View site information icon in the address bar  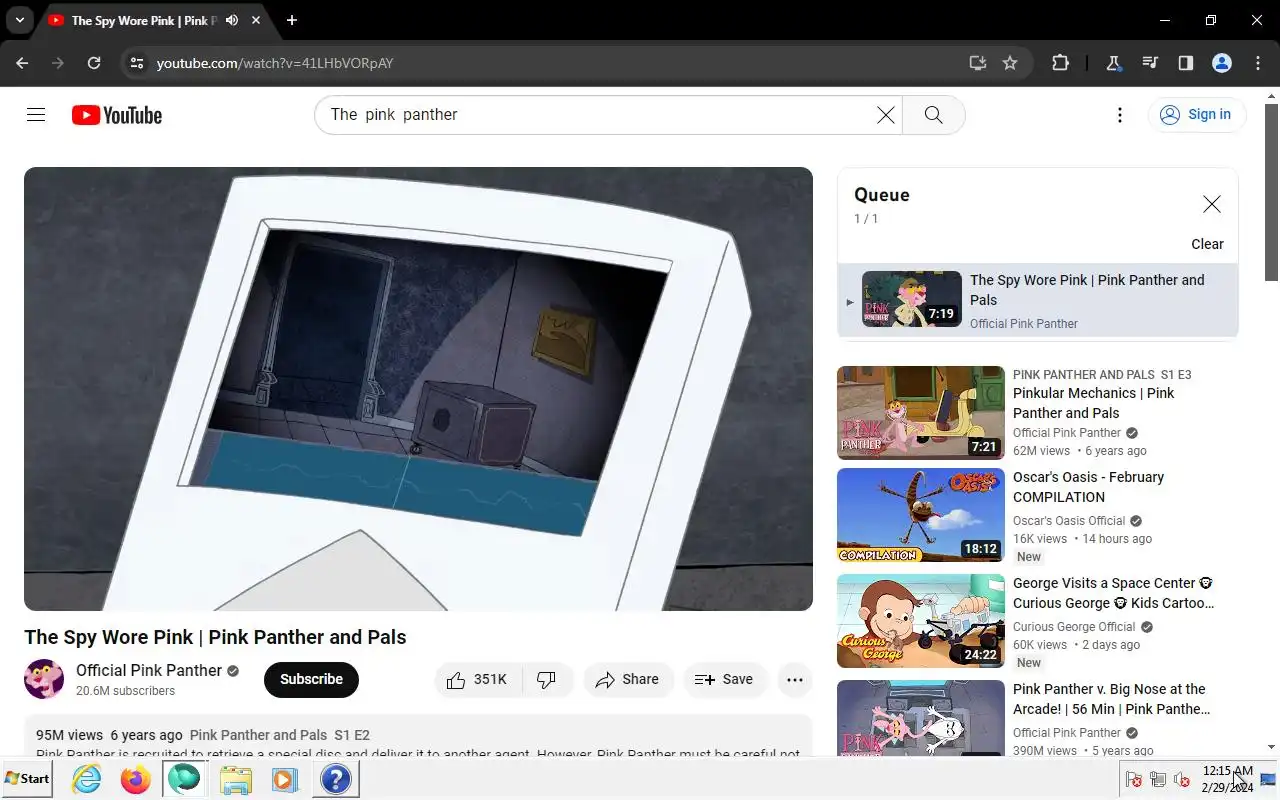click(x=137, y=63)
